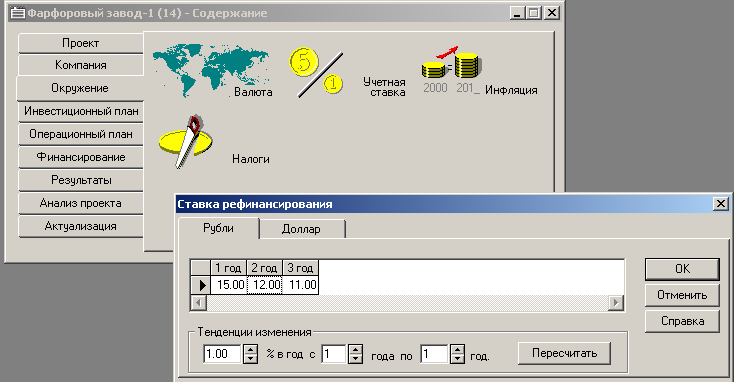Viewport: 734px width, 382px height.
Task: Open the Инфляция stacked coins icon
Action: click(x=452, y=63)
